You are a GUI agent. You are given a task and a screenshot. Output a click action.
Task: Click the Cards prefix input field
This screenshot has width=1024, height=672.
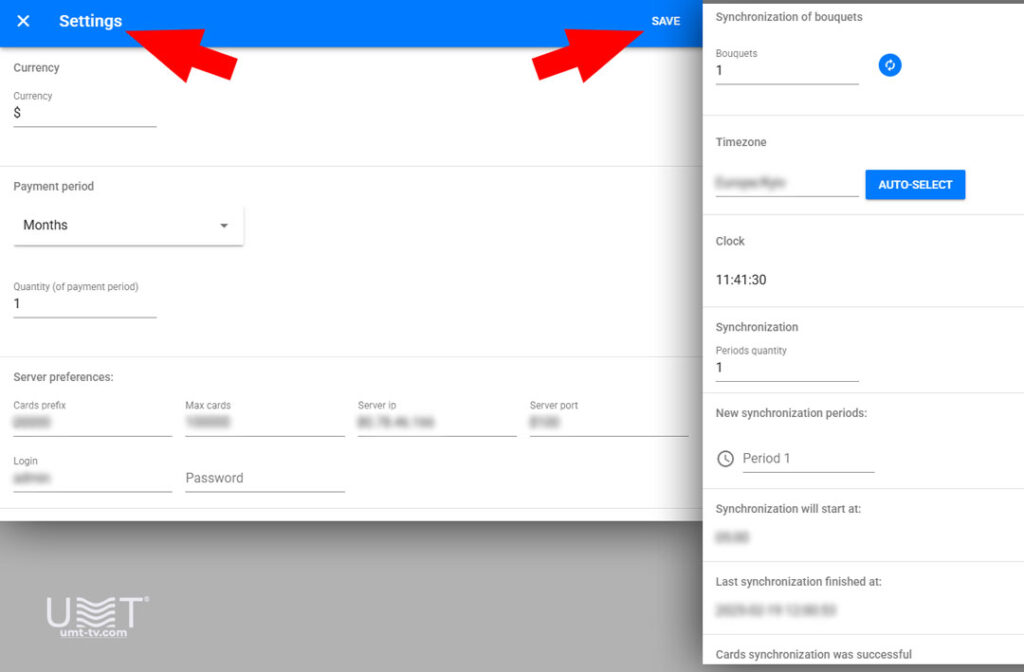[92, 425]
